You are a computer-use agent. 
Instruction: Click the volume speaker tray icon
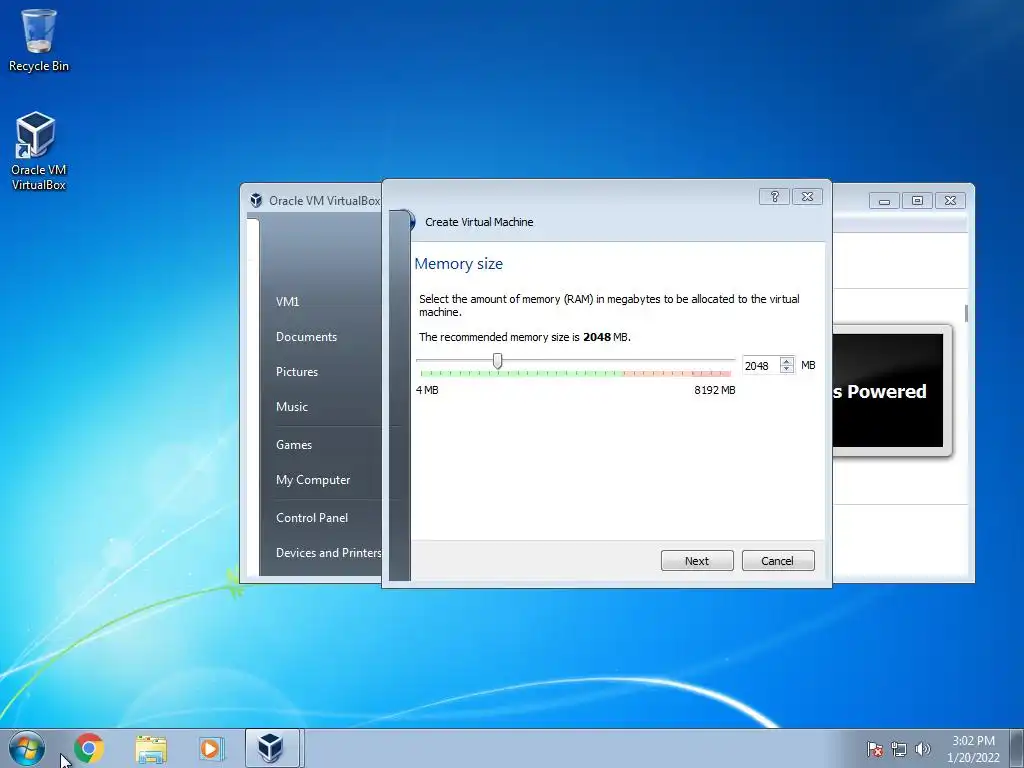click(x=922, y=749)
